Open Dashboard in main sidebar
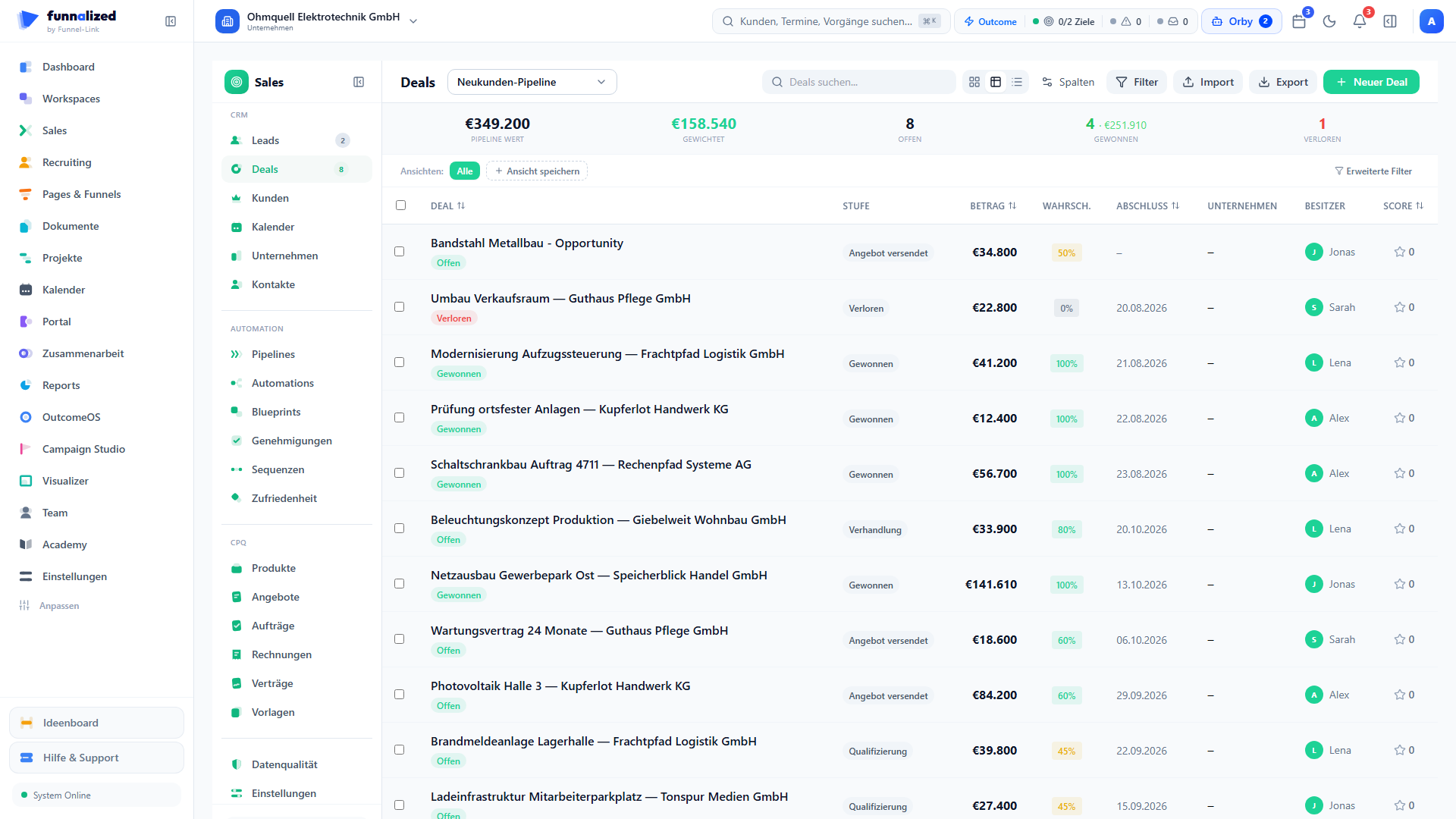 coord(97,67)
